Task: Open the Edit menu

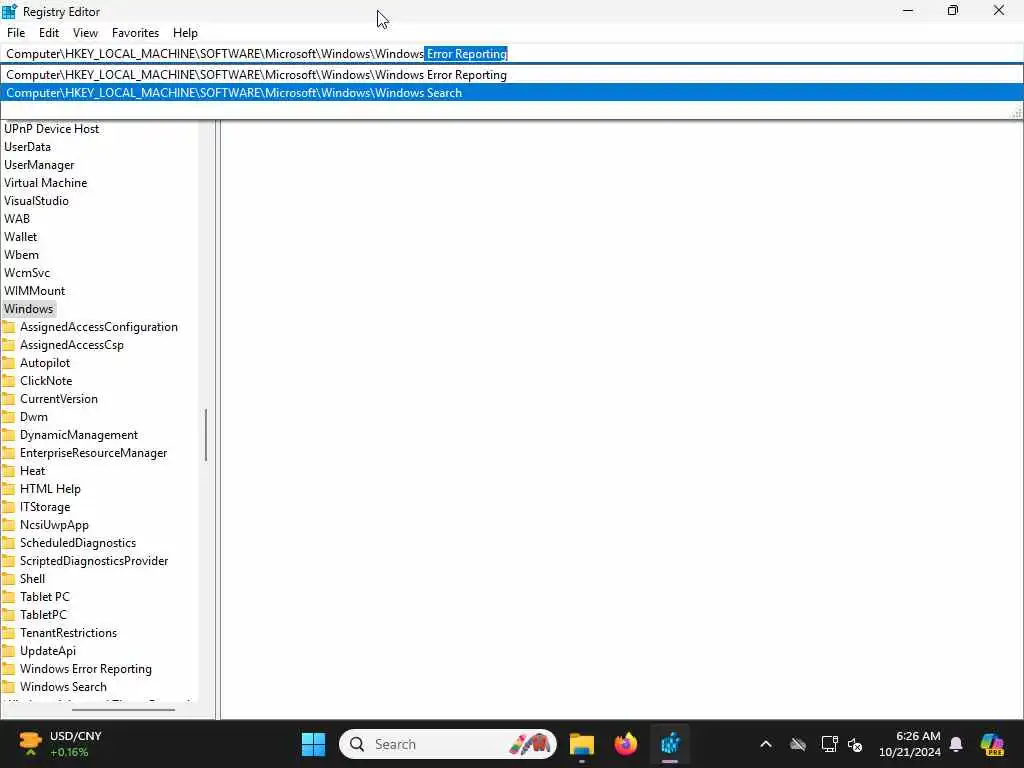Action: tap(49, 33)
